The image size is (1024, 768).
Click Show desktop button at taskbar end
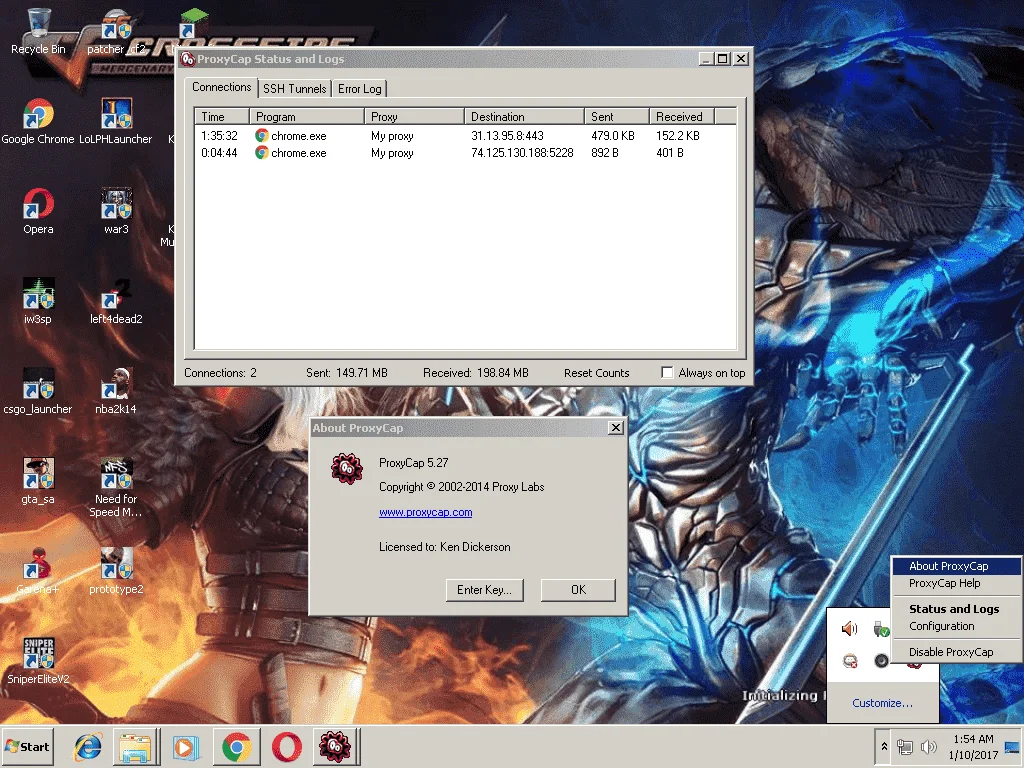point(1013,746)
